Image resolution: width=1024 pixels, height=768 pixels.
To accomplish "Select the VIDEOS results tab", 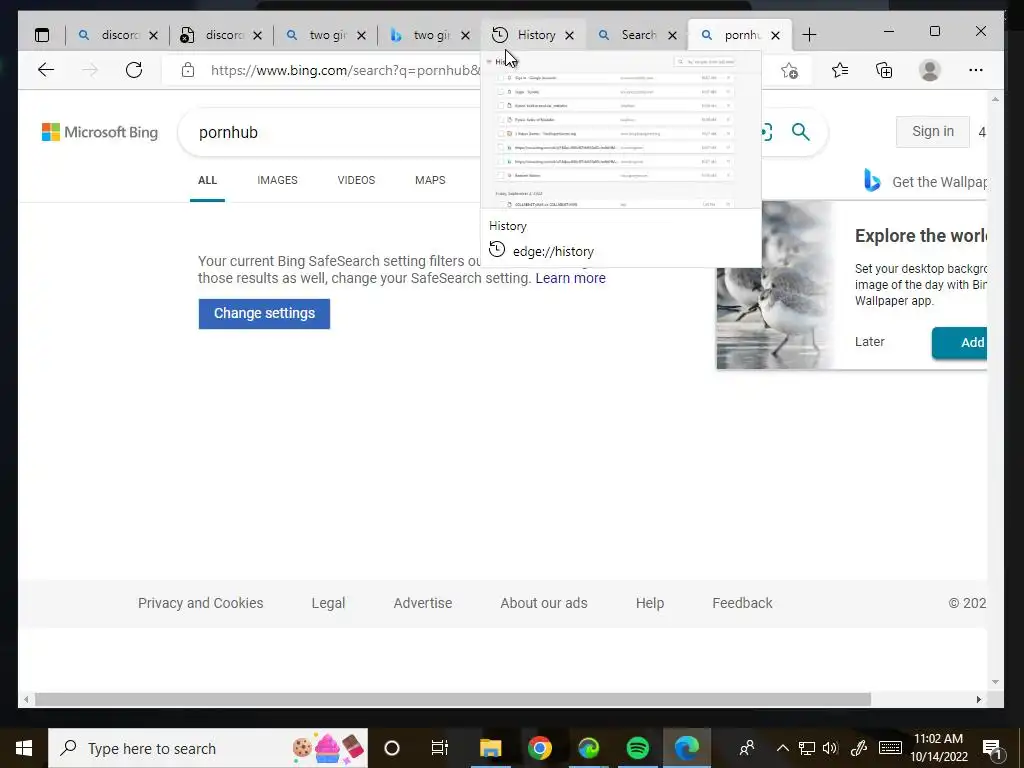I will click(x=356, y=180).
